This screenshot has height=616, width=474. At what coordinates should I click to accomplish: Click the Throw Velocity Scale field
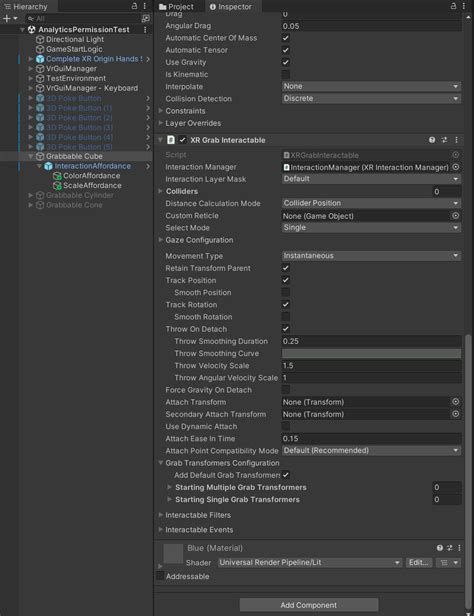[x=371, y=365]
